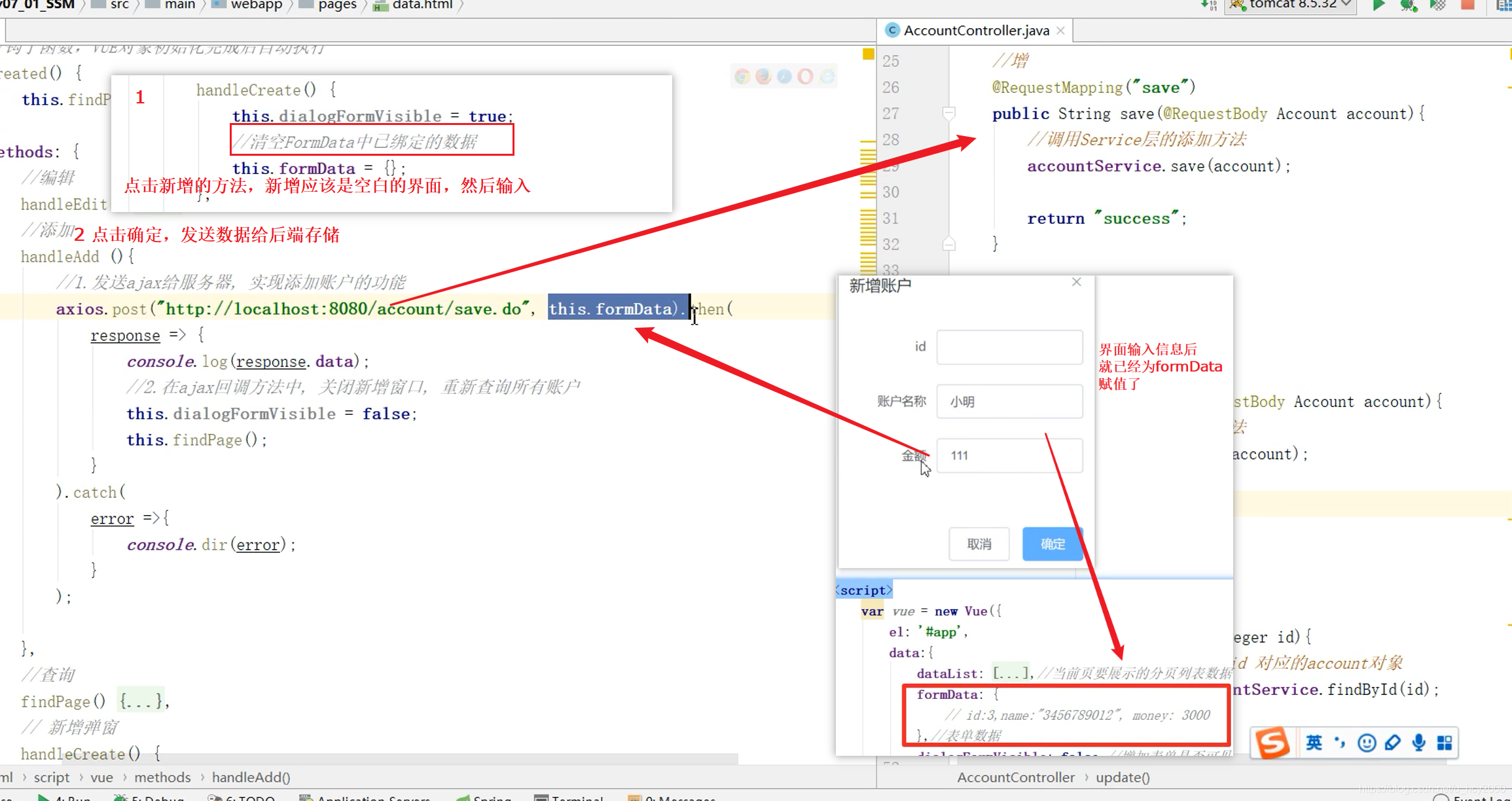
Task: Run the tomcat configuration with green play icon
Action: (x=1378, y=5)
